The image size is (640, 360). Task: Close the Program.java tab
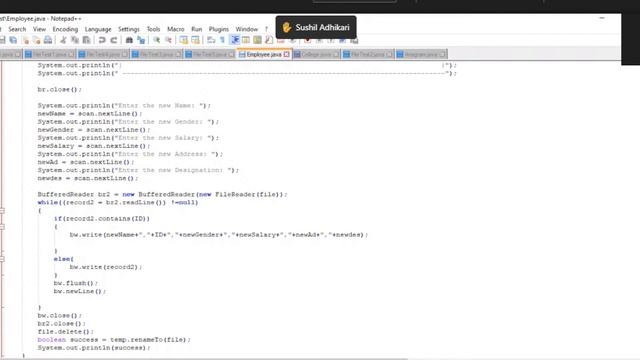tap(442, 54)
